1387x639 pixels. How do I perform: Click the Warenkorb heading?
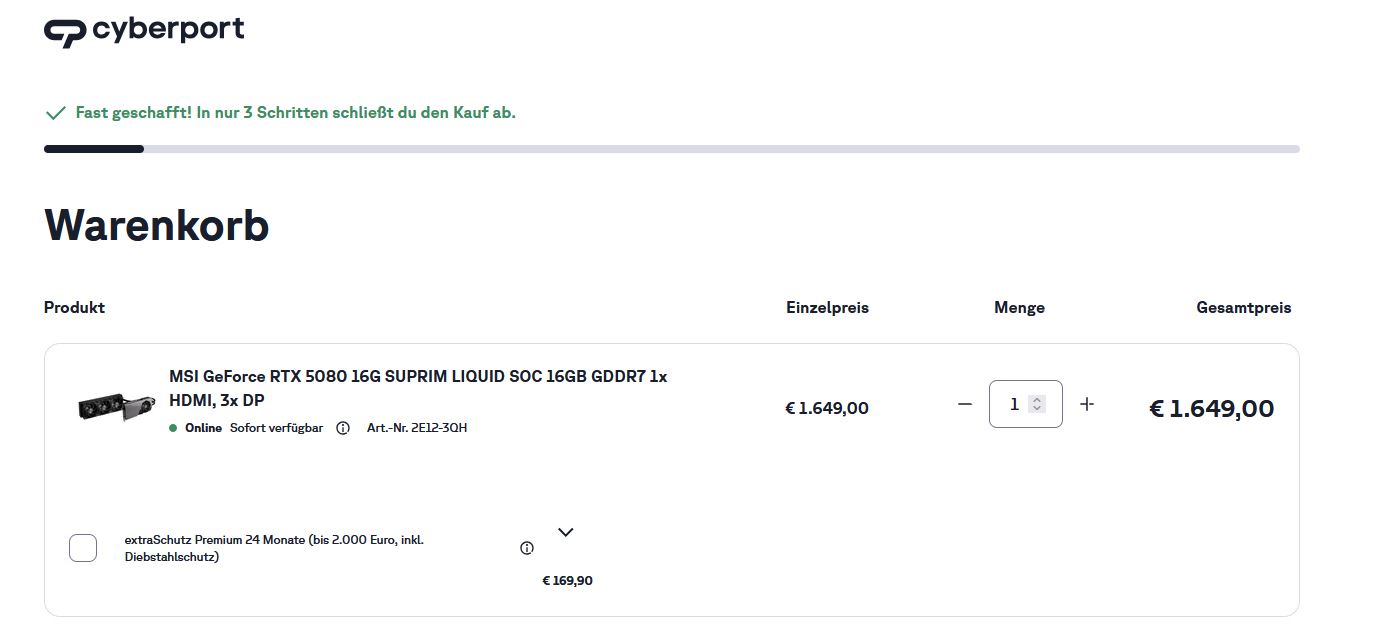pyautogui.click(x=157, y=226)
